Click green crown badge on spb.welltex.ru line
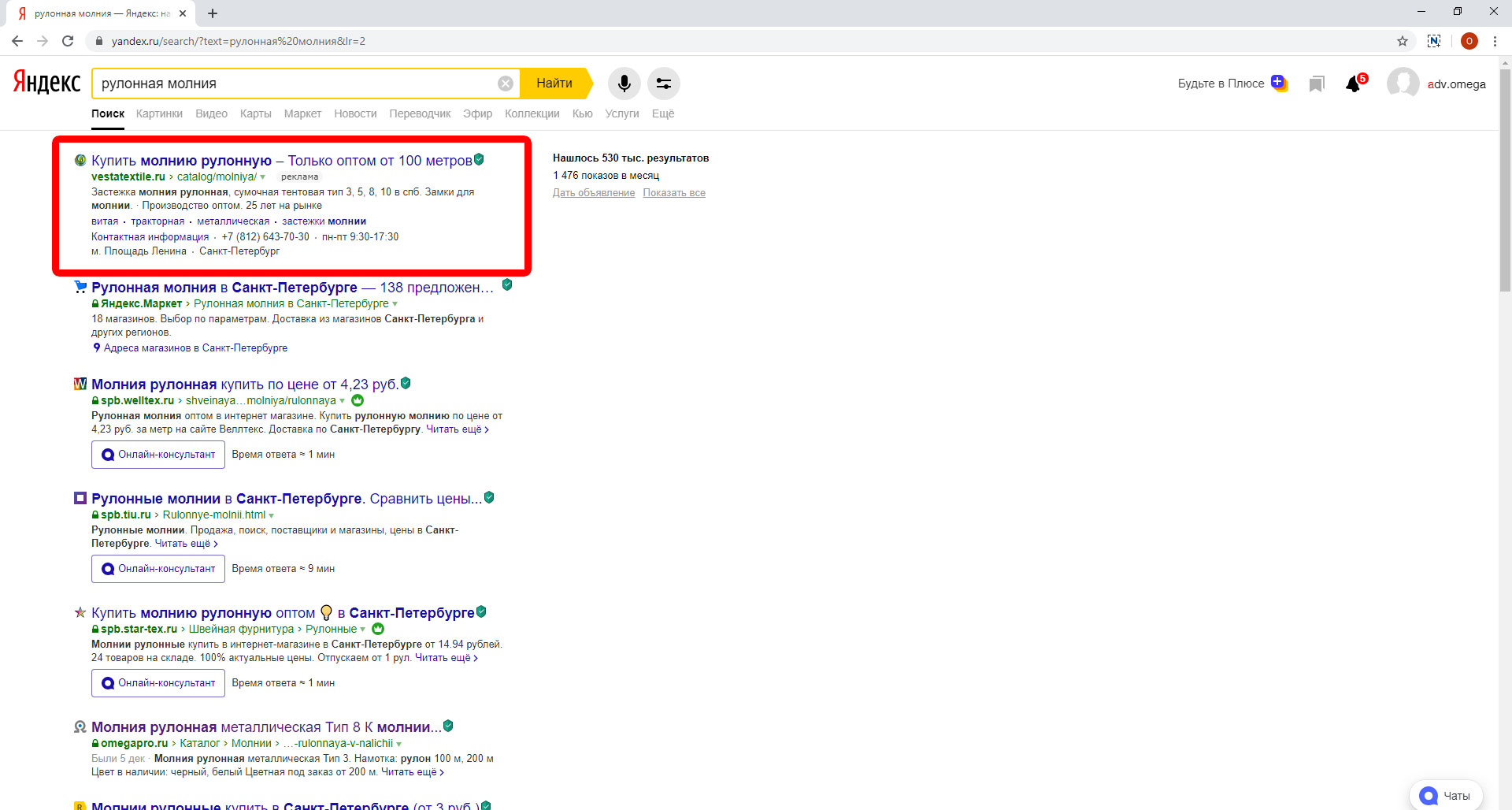This screenshot has height=810, width=1512. 358,400
